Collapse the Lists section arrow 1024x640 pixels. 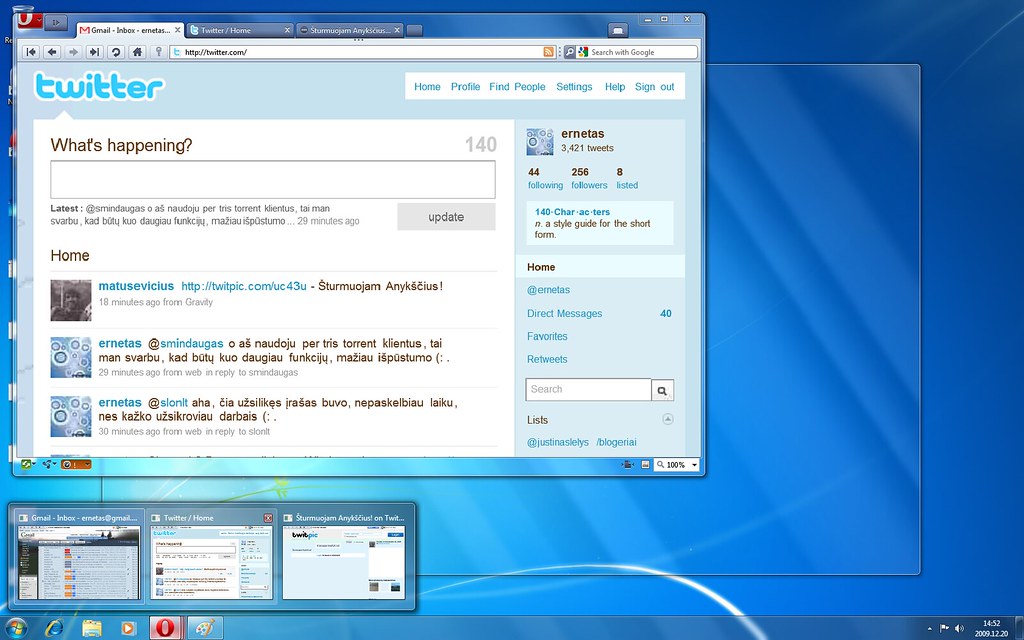click(x=667, y=419)
